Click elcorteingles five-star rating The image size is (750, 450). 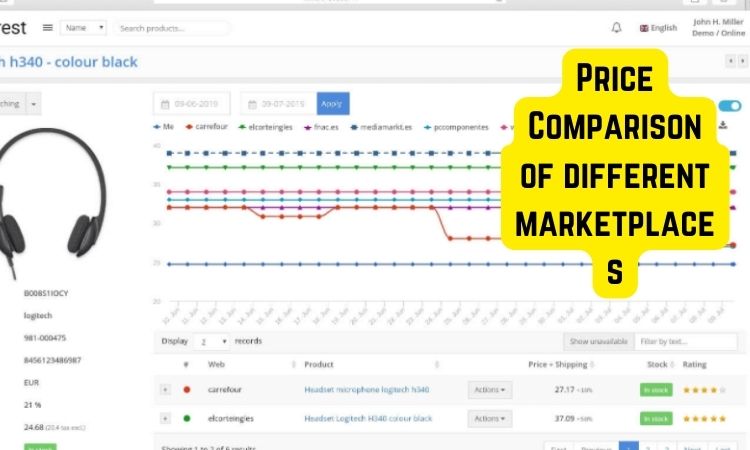point(704,419)
